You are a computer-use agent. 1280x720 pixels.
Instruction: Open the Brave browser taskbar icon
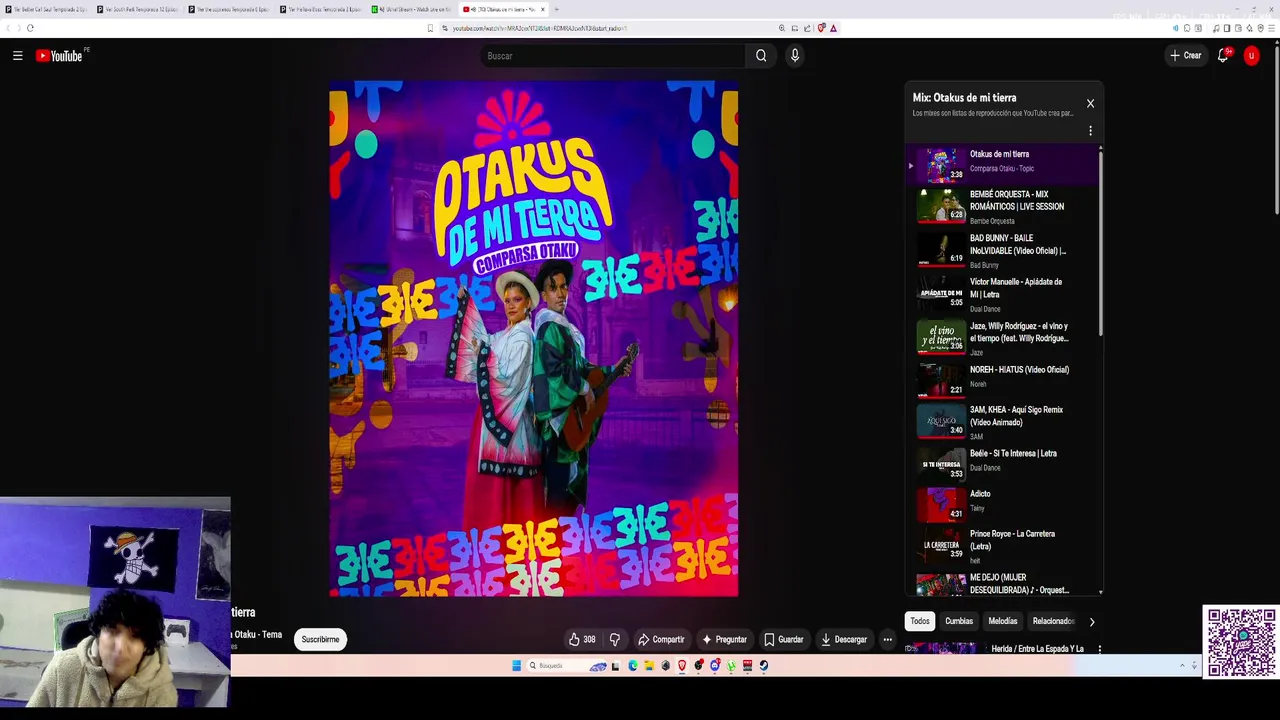click(x=682, y=666)
